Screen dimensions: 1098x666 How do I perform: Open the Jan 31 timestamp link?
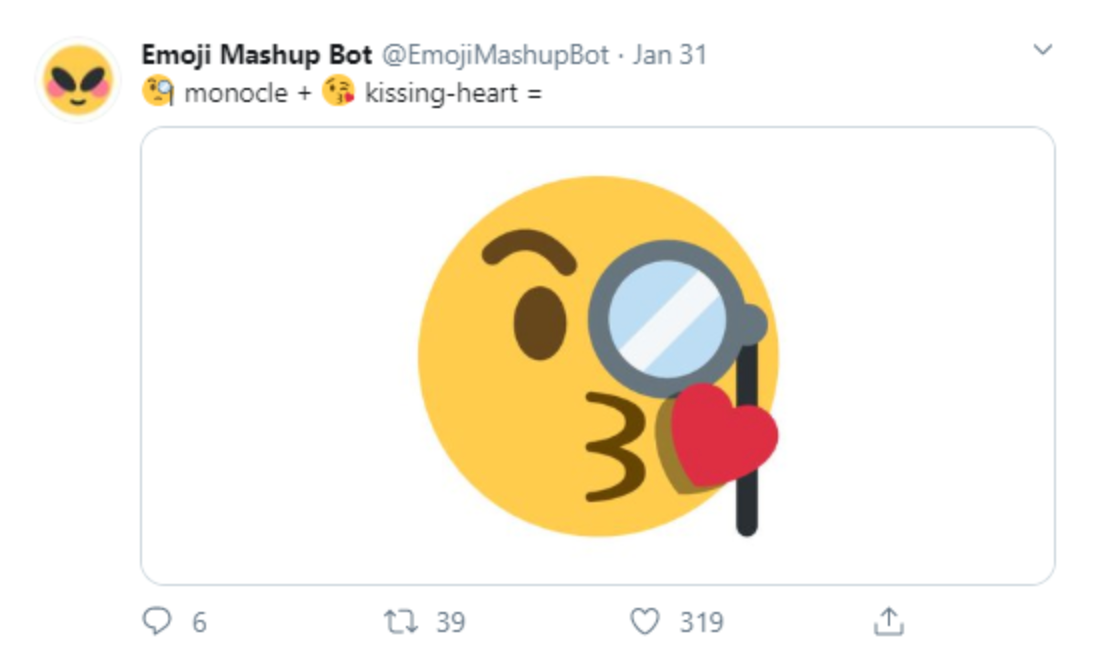tap(669, 55)
